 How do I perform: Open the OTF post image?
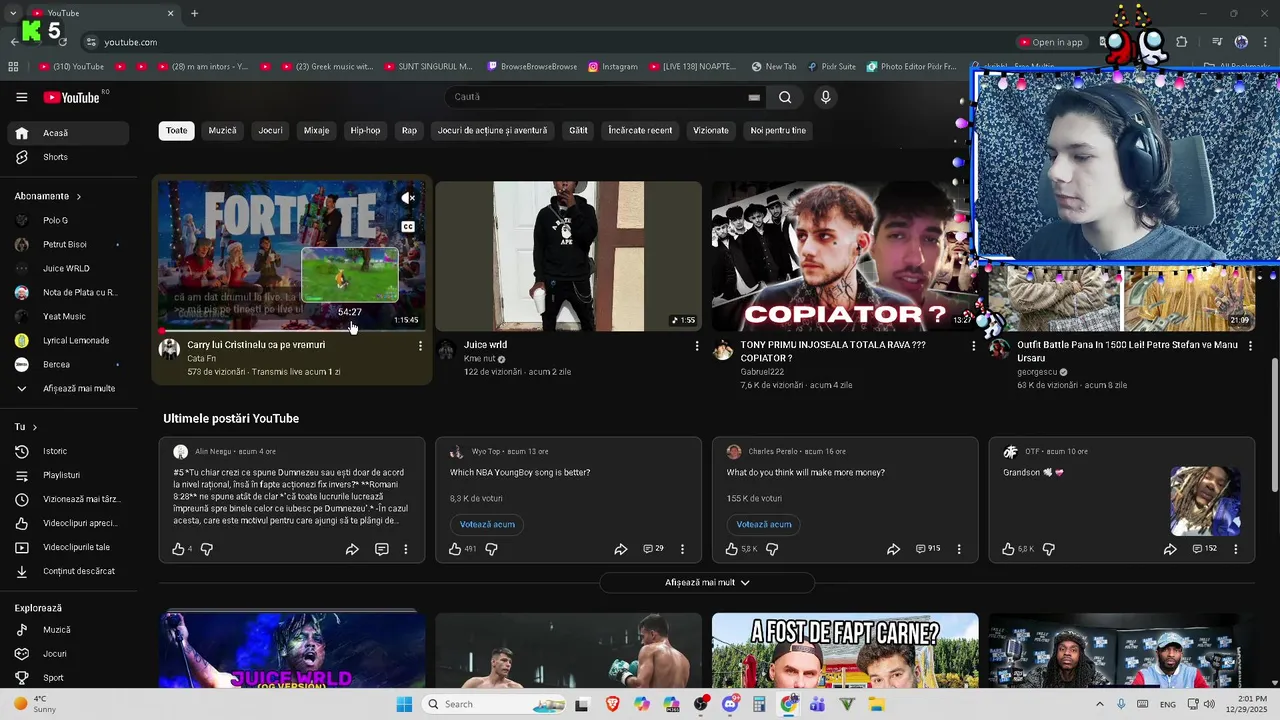point(1206,501)
